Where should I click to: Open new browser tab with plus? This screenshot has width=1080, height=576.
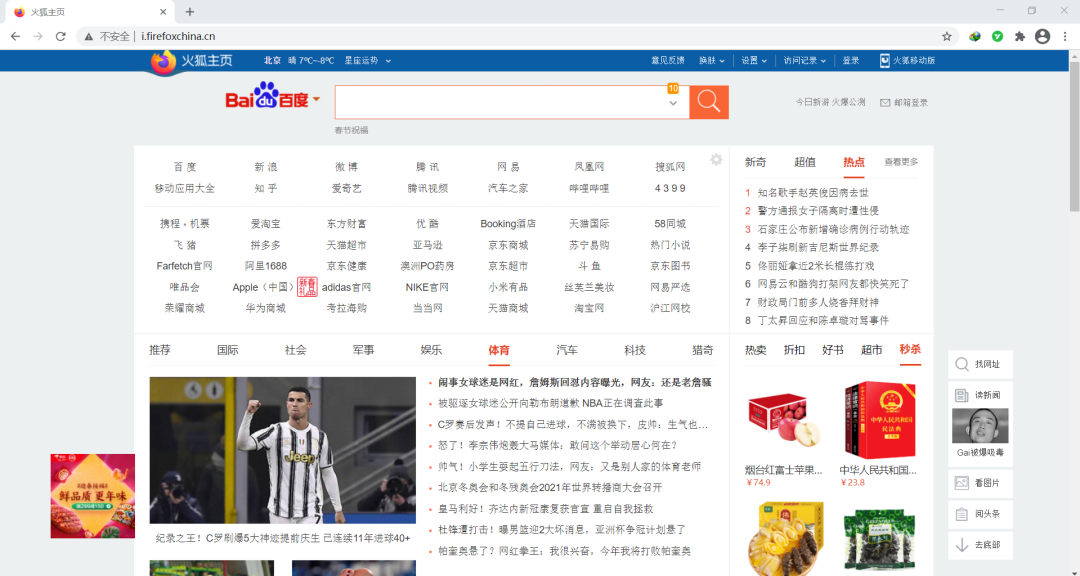click(x=190, y=12)
